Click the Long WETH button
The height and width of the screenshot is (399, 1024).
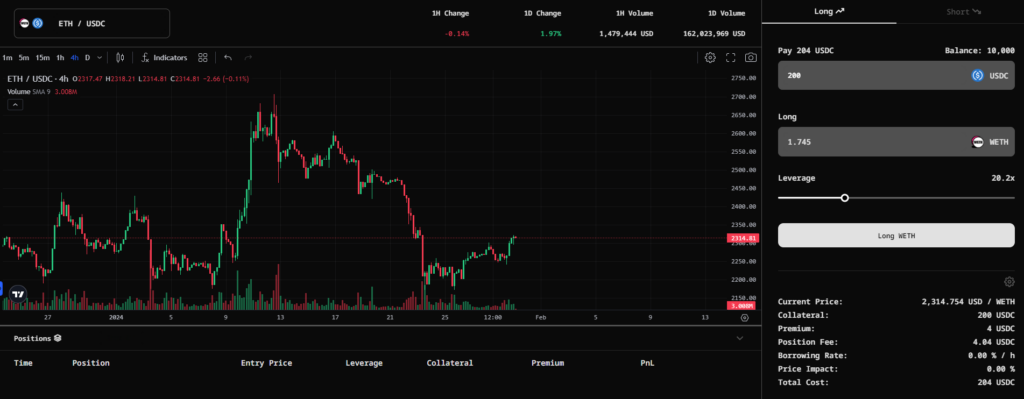pos(896,235)
